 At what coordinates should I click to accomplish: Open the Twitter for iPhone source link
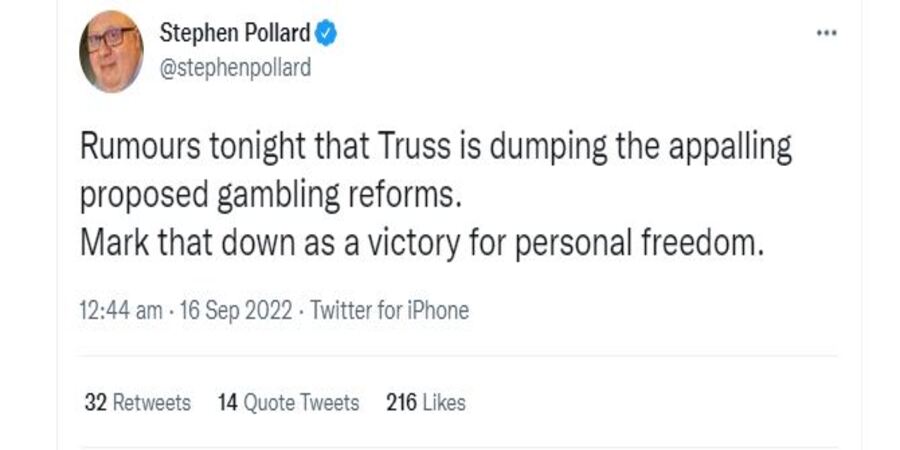389,311
